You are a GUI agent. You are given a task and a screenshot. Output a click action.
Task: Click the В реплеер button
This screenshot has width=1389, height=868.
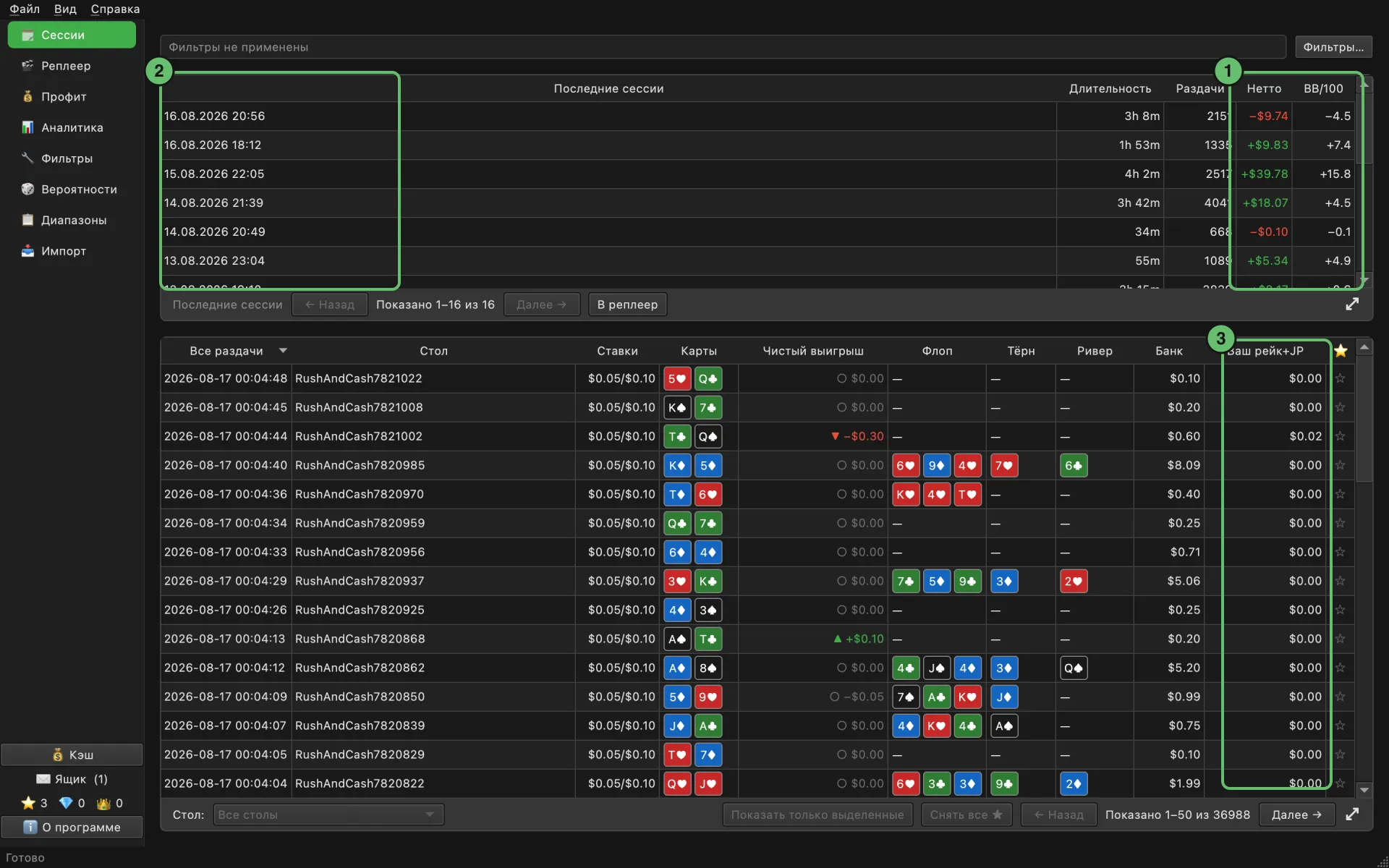(627, 305)
